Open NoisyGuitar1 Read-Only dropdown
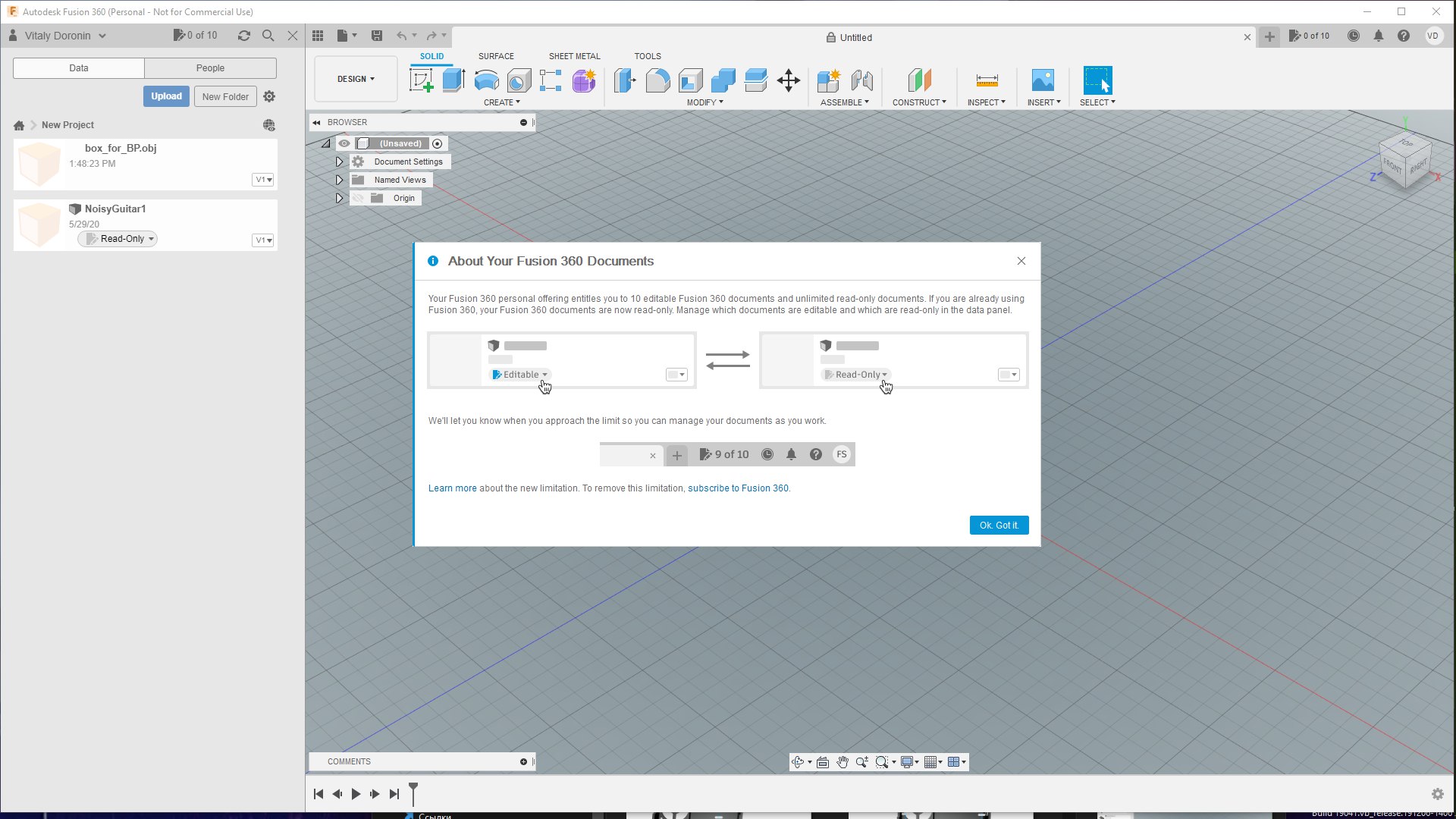 coord(118,239)
